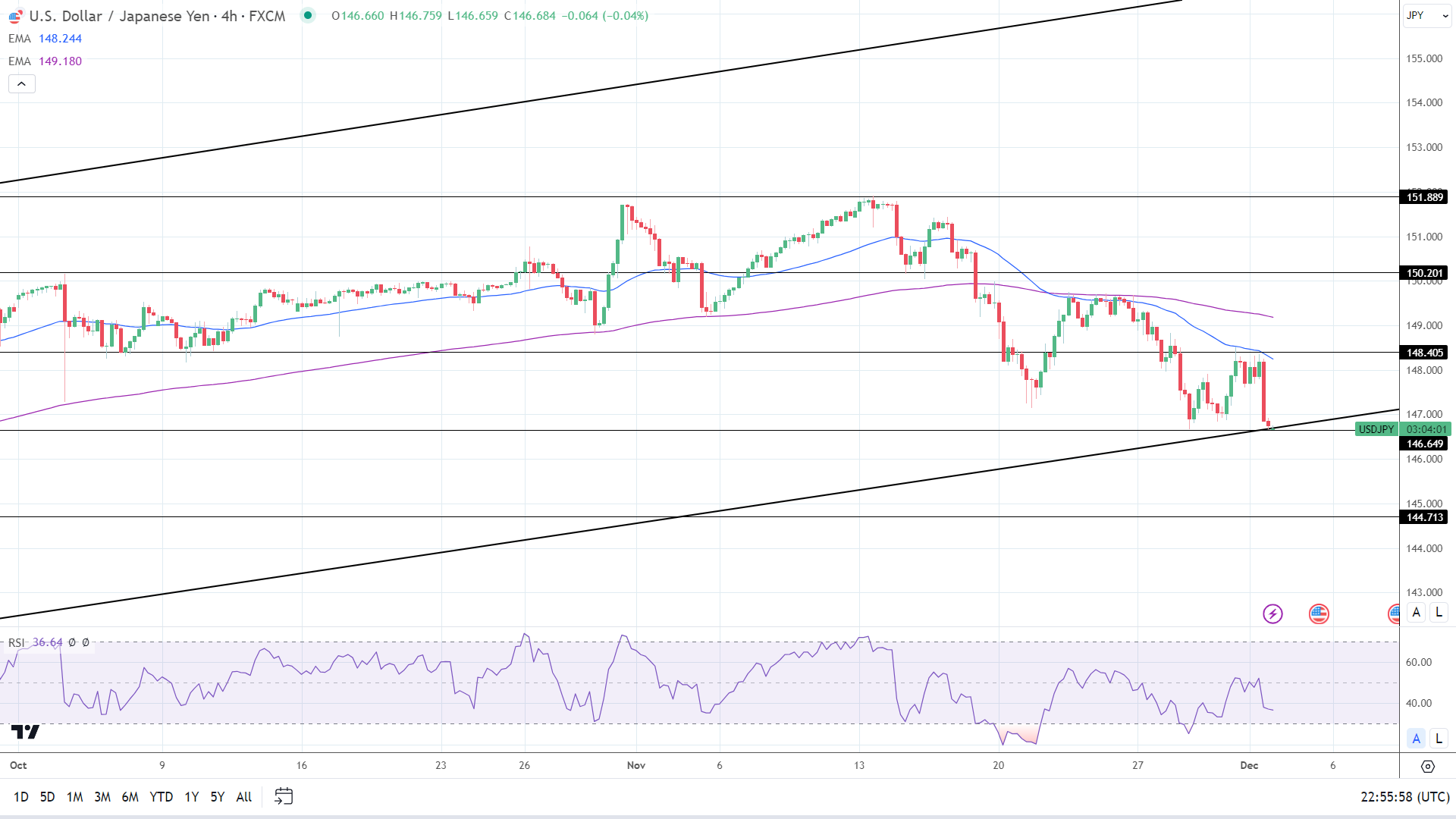This screenshot has width=1456, height=819.
Task: Click the purple lightning event icon
Action: [1272, 613]
